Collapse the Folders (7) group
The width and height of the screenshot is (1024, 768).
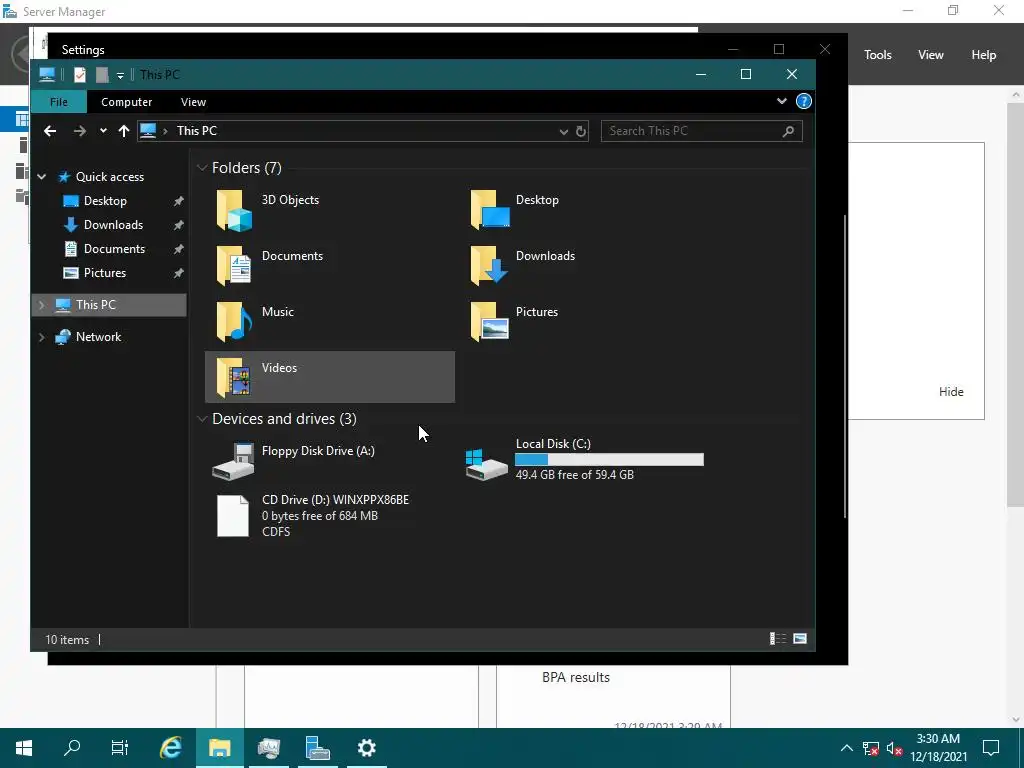tap(202, 168)
